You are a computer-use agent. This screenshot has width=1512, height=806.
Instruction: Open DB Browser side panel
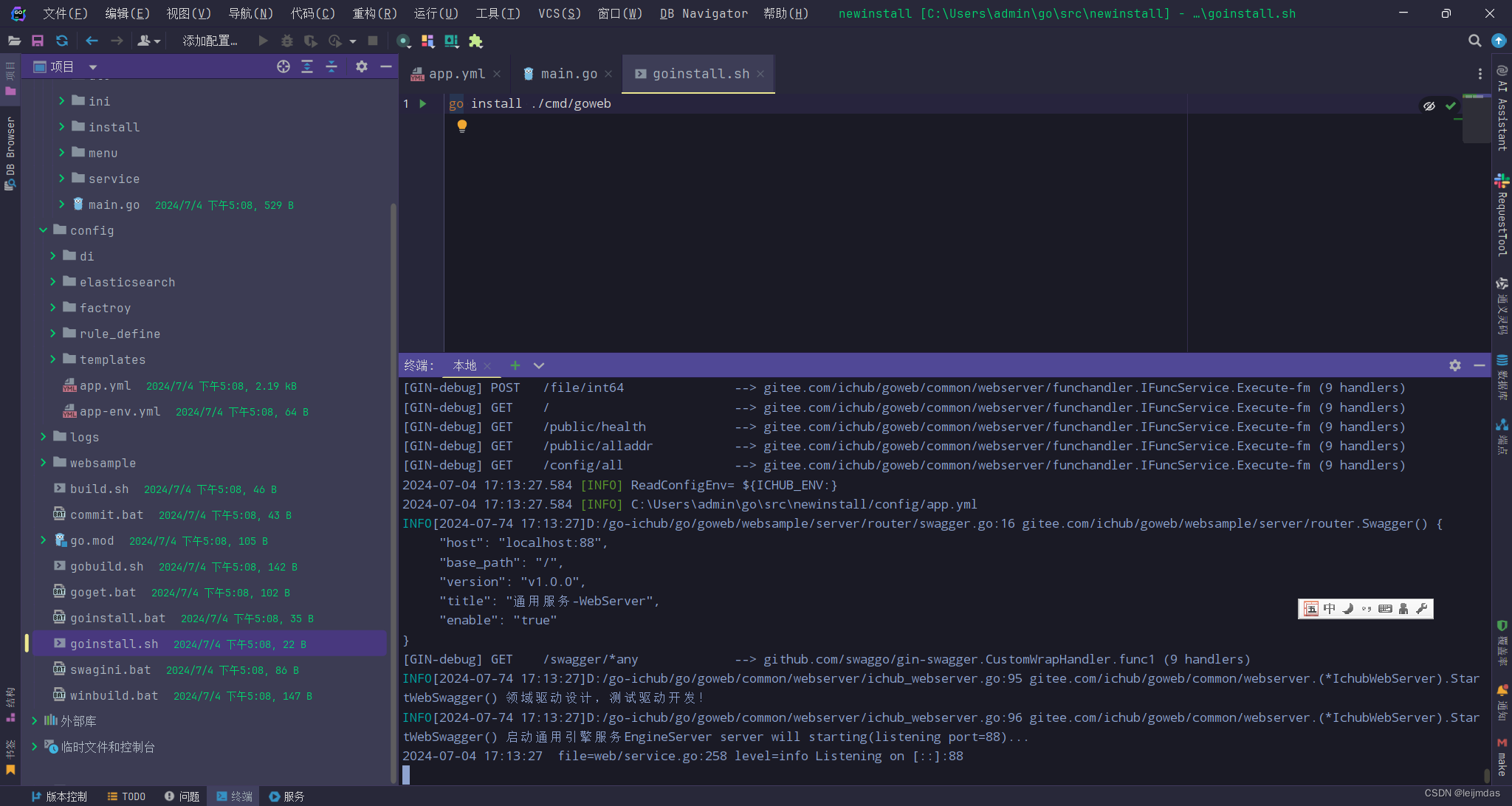pos(10,154)
